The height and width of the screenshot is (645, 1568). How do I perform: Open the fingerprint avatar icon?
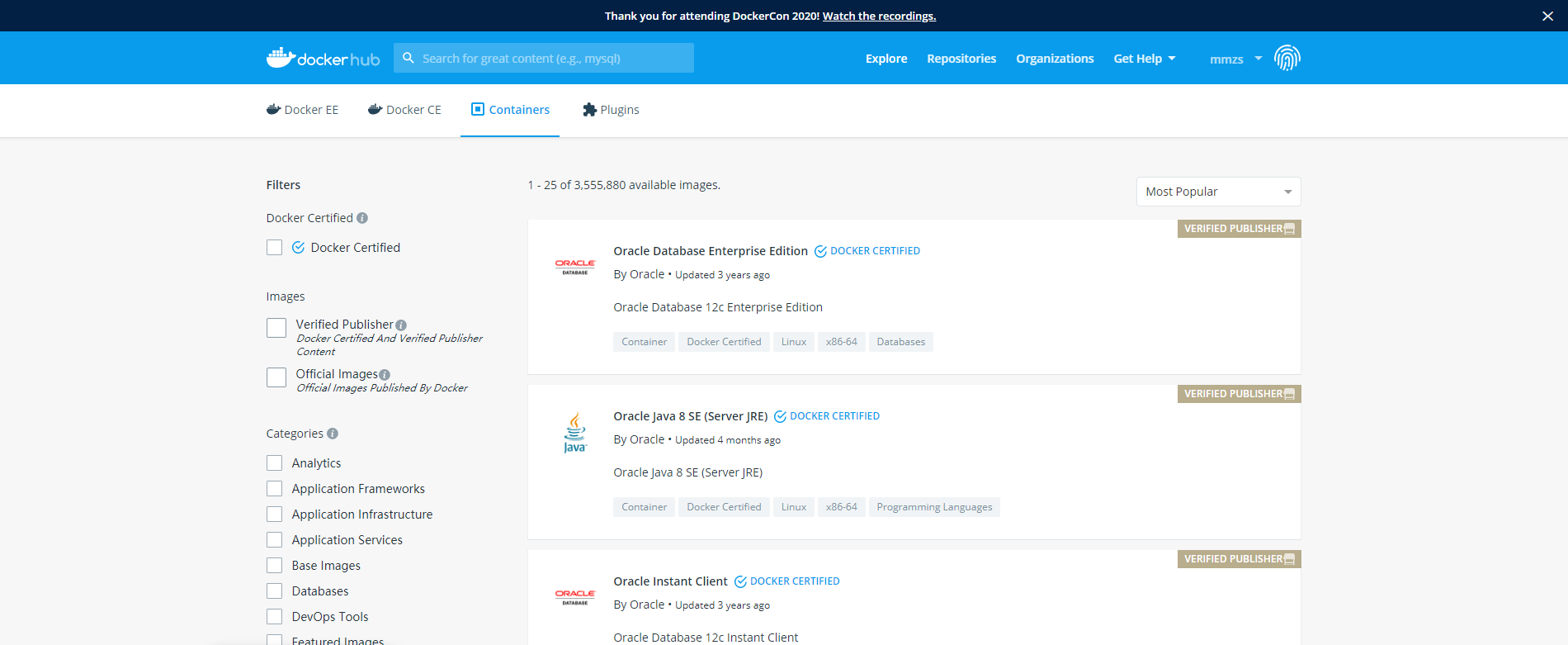1287,58
